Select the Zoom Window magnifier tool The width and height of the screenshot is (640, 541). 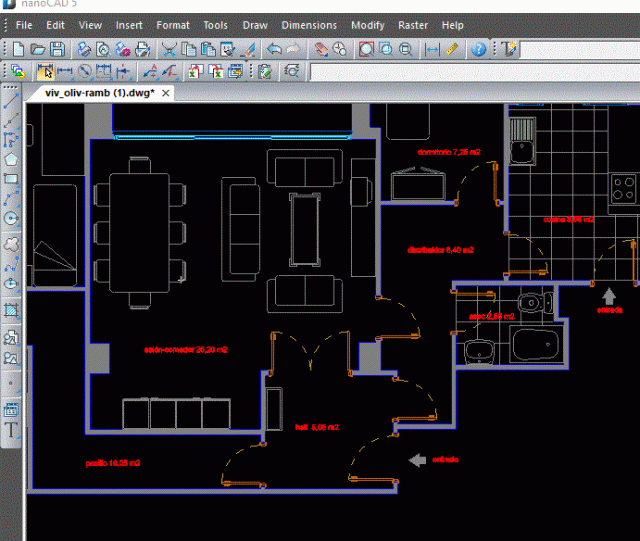pyautogui.click(x=366, y=48)
